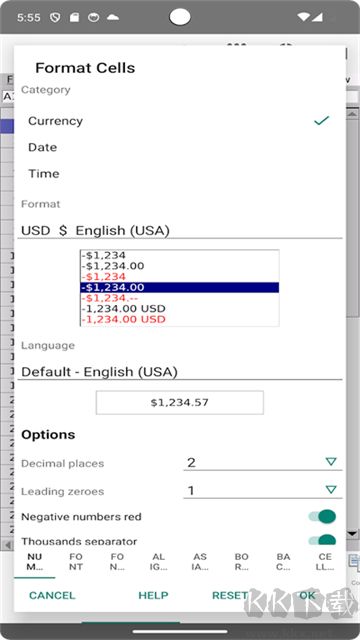Screen dimensions: 360x640
Task: Open the USD $ English (USA) format selector
Action: click(x=180, y=231)
